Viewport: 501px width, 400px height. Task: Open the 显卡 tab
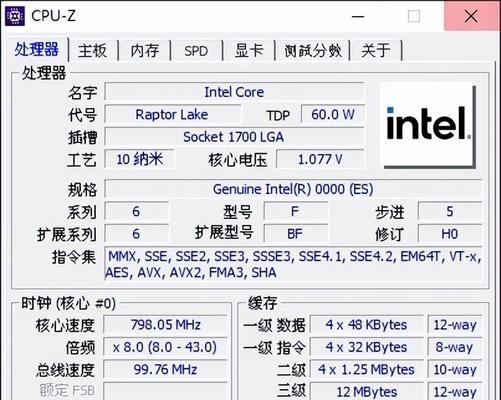click(249, 51)
